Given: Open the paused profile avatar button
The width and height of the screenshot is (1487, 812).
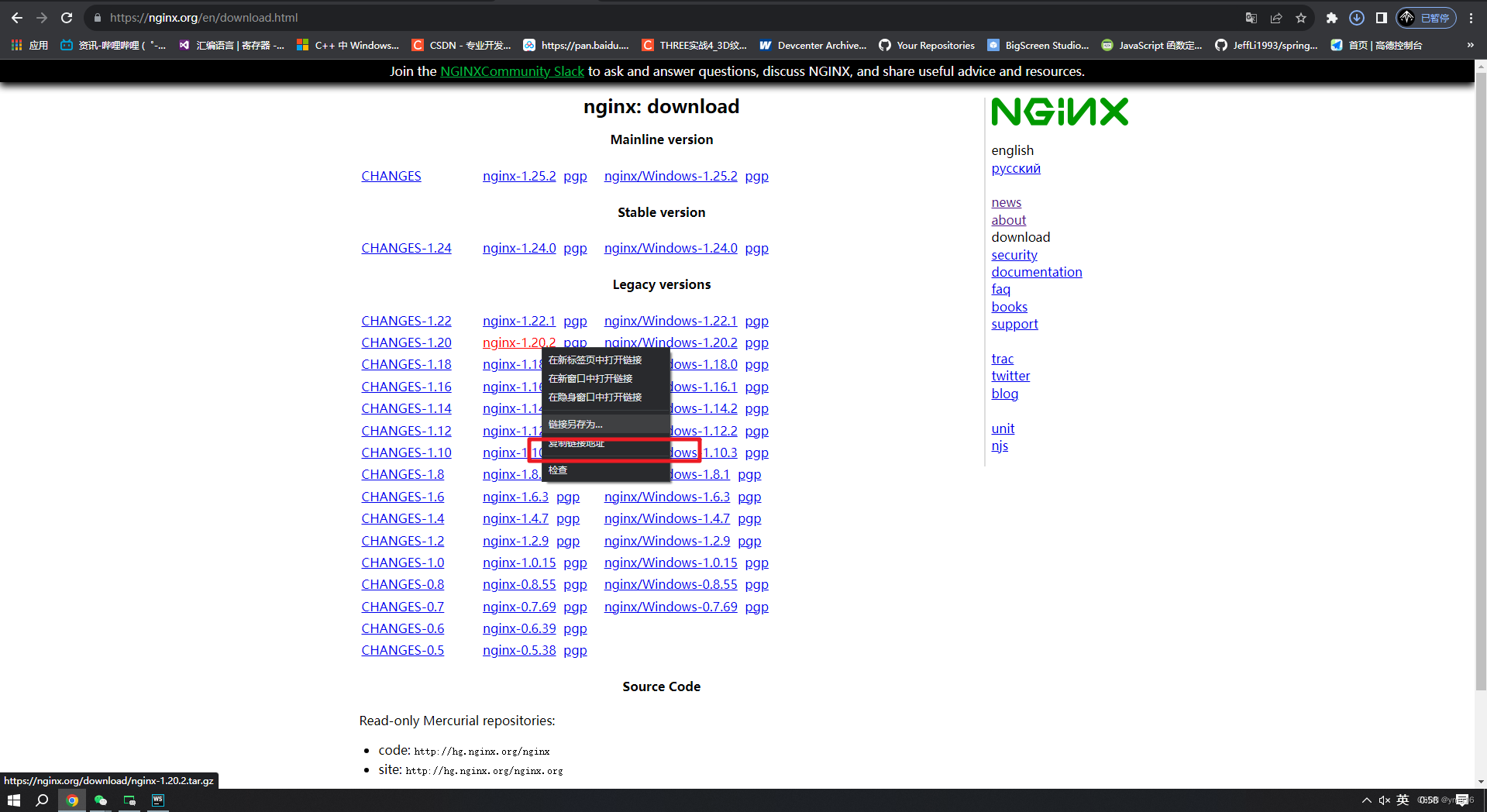Looking at the screenshot, I should 1426,18.
